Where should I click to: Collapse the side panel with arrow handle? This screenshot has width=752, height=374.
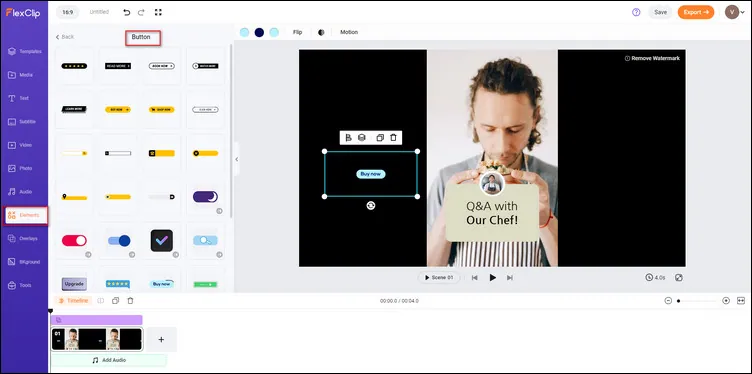(x=236, y=159)
